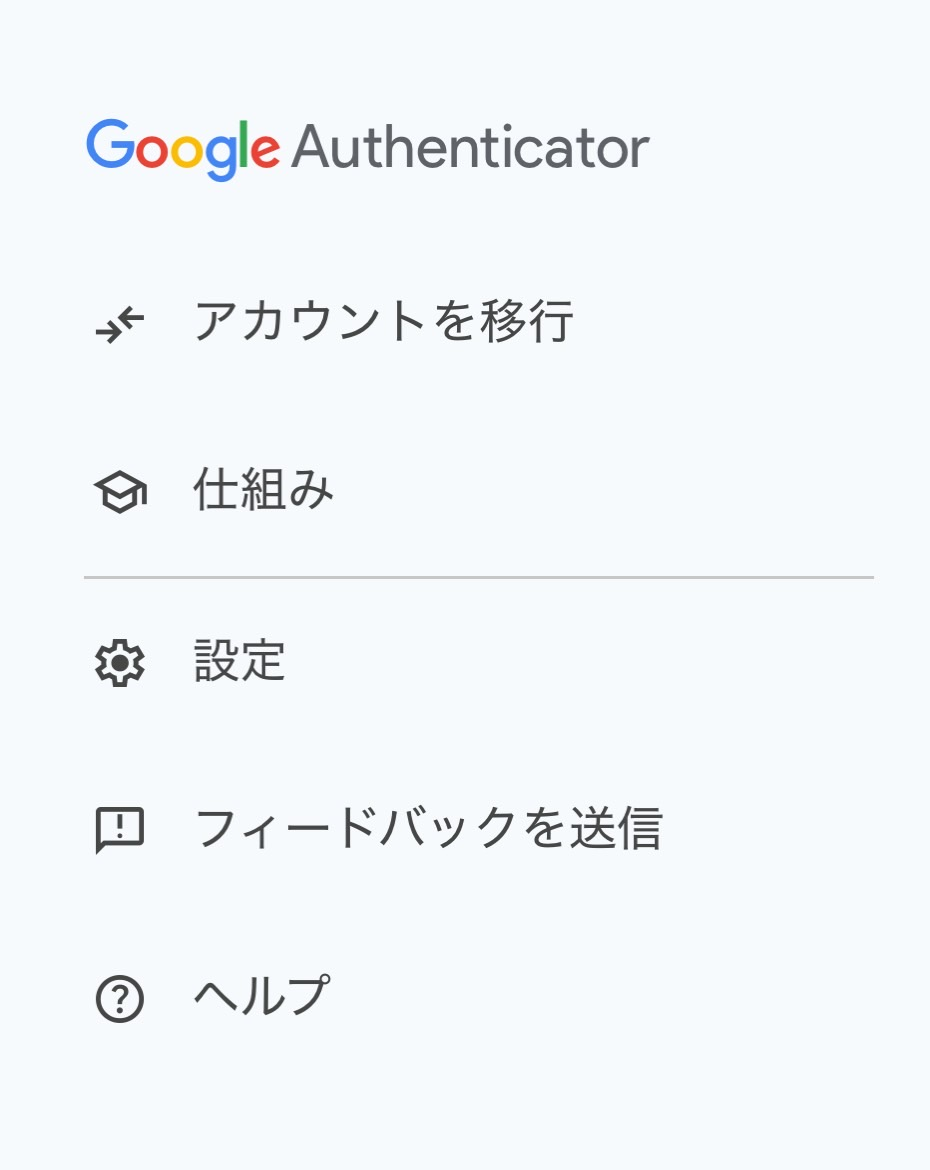Go to the app settings page

pyautogui.click(x=240, y=662)
